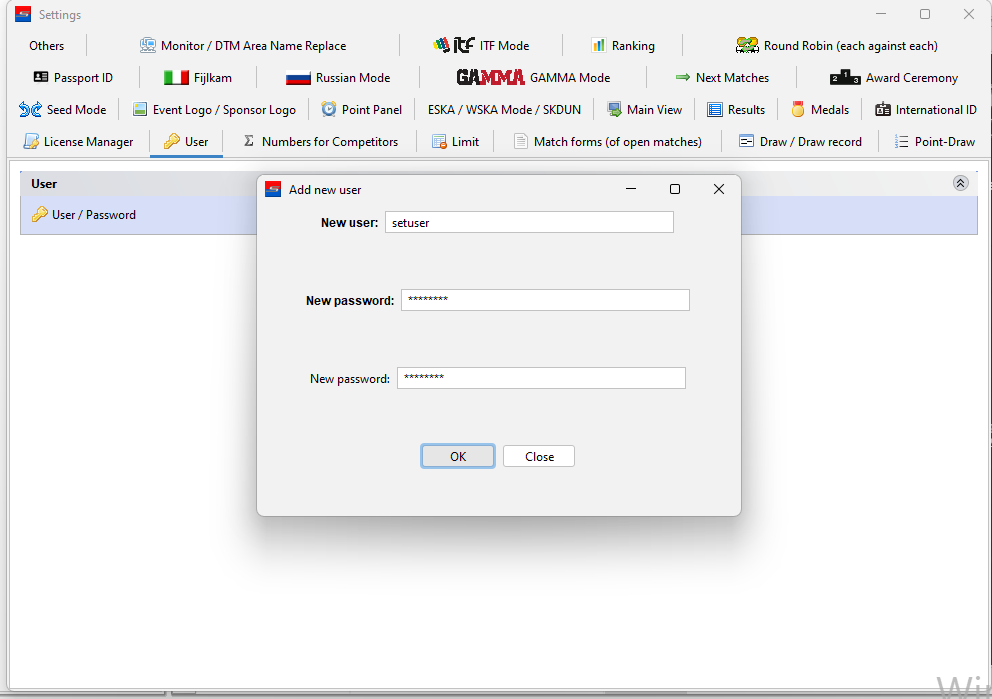
Task: Switch to the License Manager tab
Action: point(78,142)
